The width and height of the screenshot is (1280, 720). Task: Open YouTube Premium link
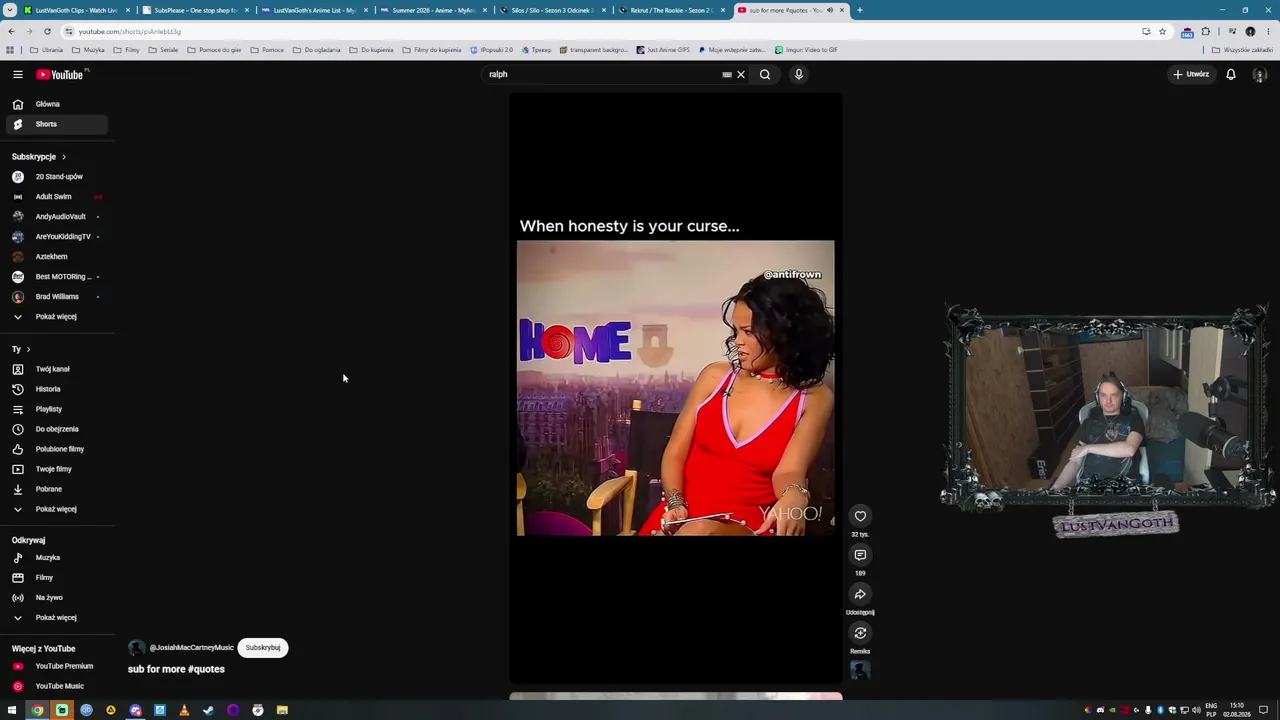point(55,666)
